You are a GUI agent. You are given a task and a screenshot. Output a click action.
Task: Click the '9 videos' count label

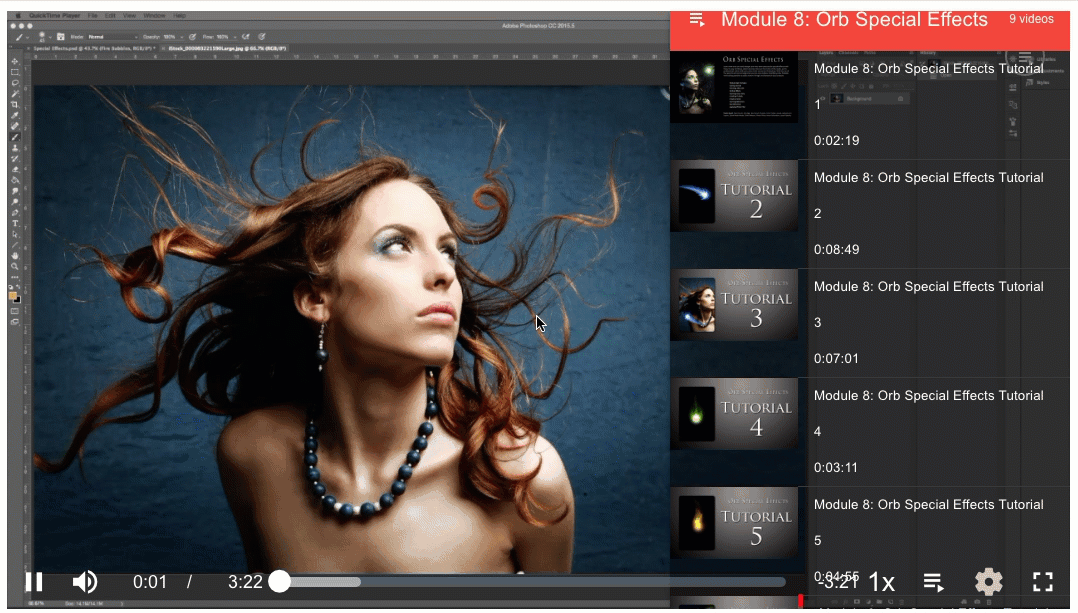pyautogui.click(x=1031, y=19)
